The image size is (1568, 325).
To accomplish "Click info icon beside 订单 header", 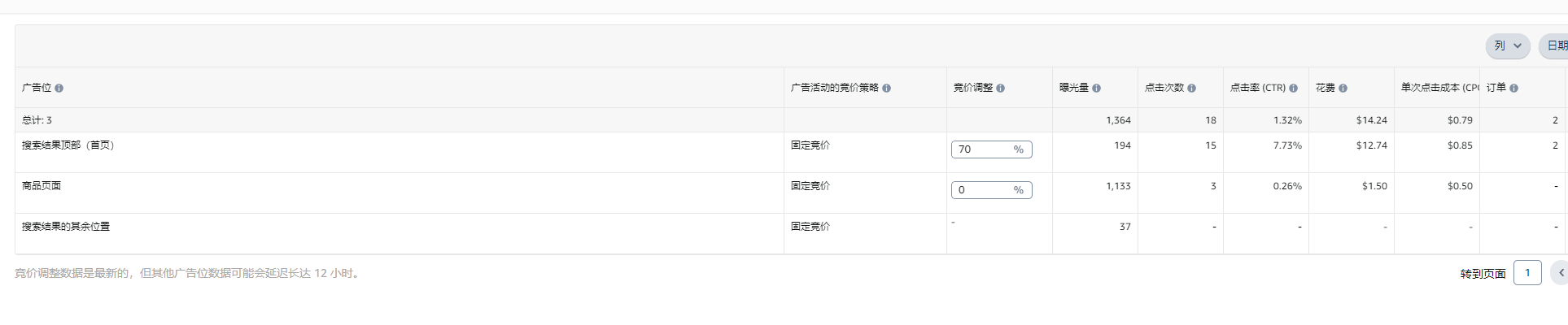I will tap(1513, 88).
